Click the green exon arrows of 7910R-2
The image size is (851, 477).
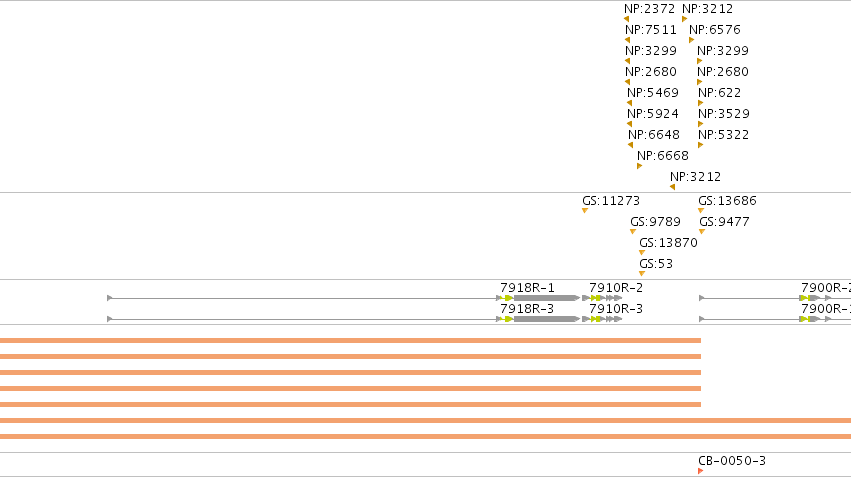[596, 298]
